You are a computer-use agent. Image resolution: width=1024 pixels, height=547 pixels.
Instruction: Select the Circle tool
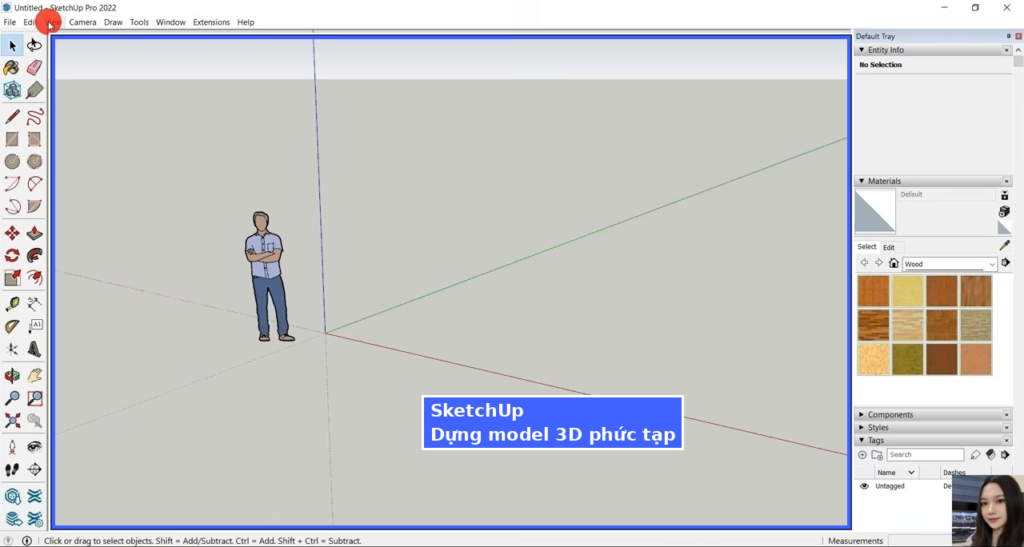pos(12,161)
